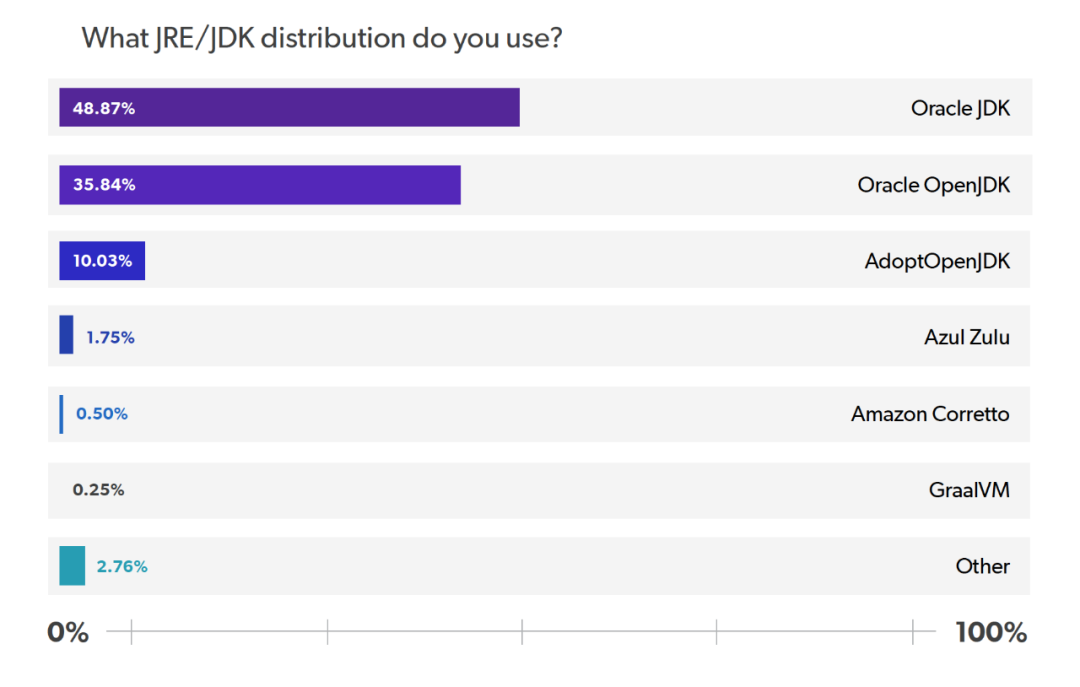Click the Oracle JDK category label

[960, 109]
